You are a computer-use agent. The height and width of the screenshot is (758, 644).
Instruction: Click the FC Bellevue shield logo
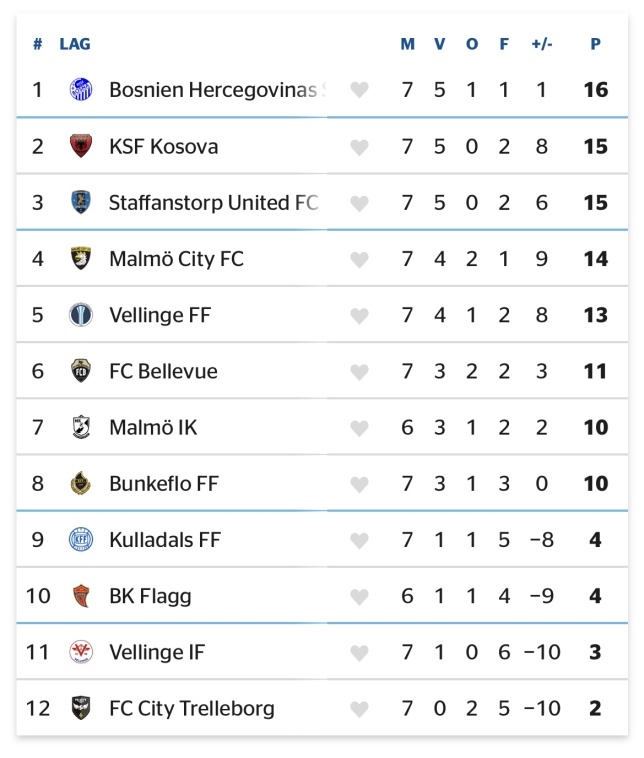click(x=81, y=371)
